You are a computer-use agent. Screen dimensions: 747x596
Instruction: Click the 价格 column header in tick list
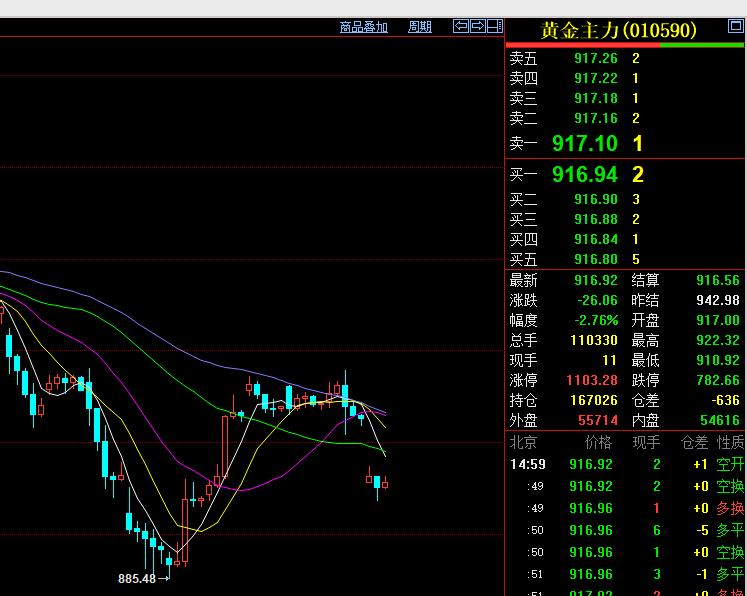[598, 443]
